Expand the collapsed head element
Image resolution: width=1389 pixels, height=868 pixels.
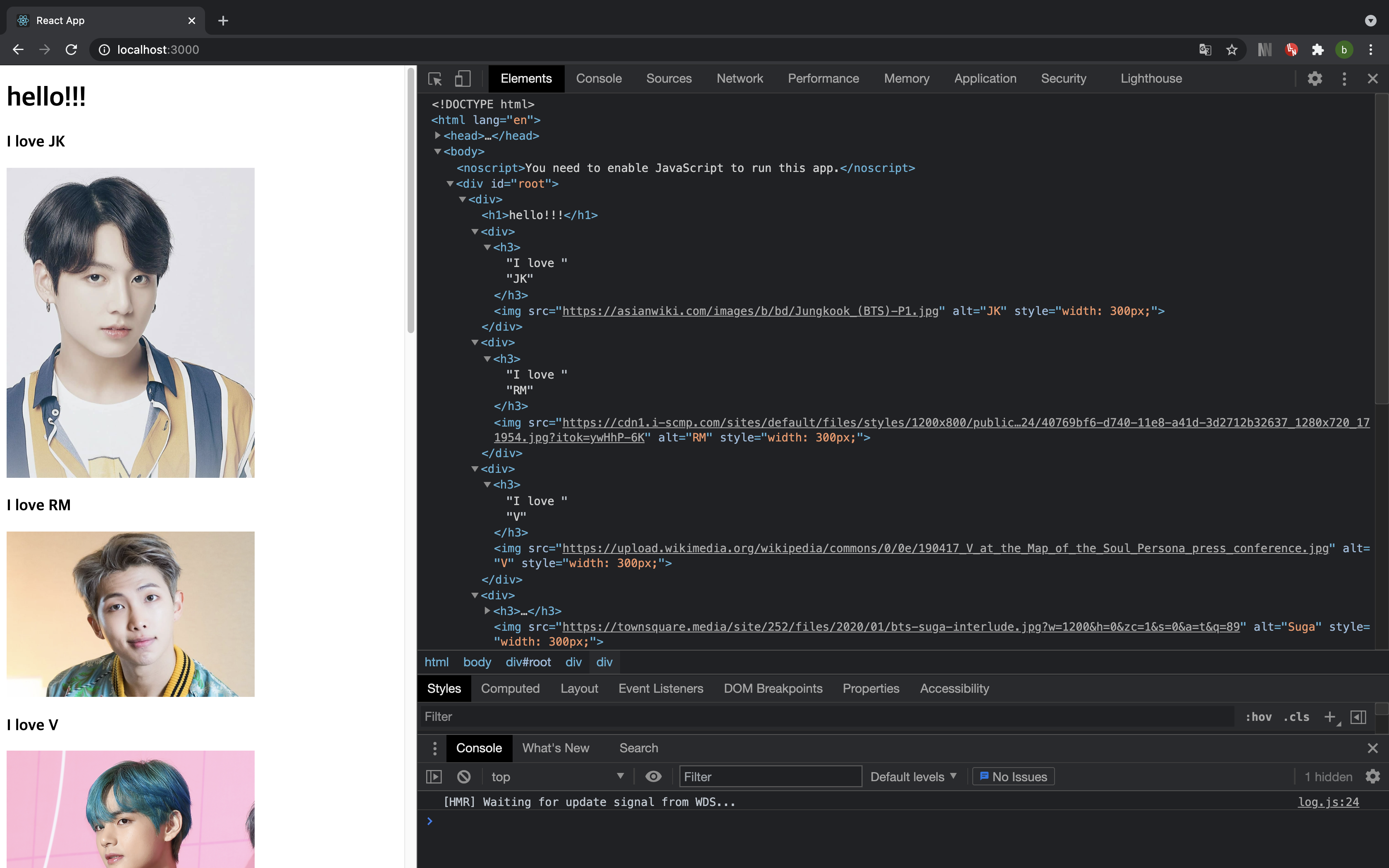[438, 136]
